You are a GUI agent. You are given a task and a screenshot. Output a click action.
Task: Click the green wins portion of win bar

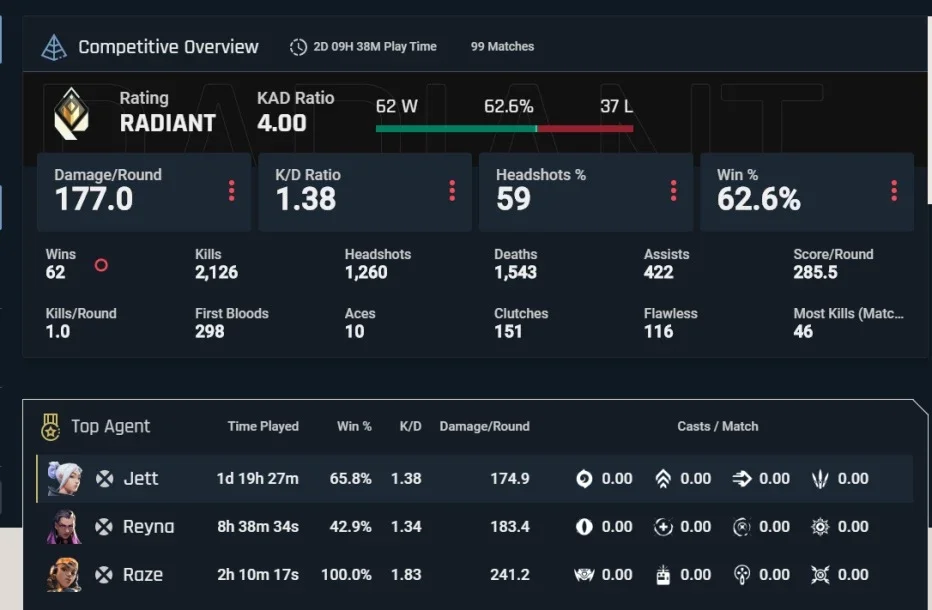click(x=456, y=128)
